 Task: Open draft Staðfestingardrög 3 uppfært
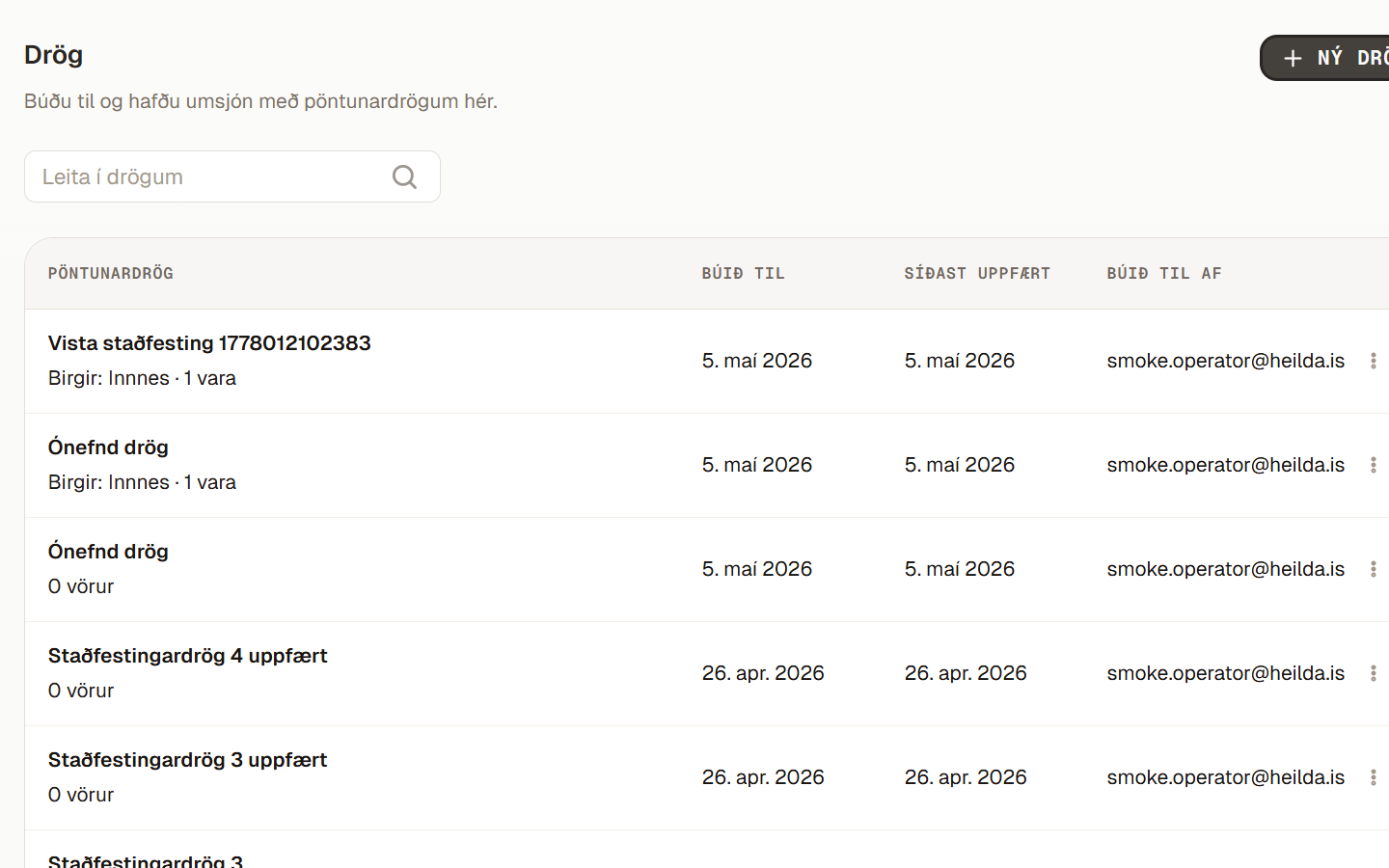[x=188, y=760]
